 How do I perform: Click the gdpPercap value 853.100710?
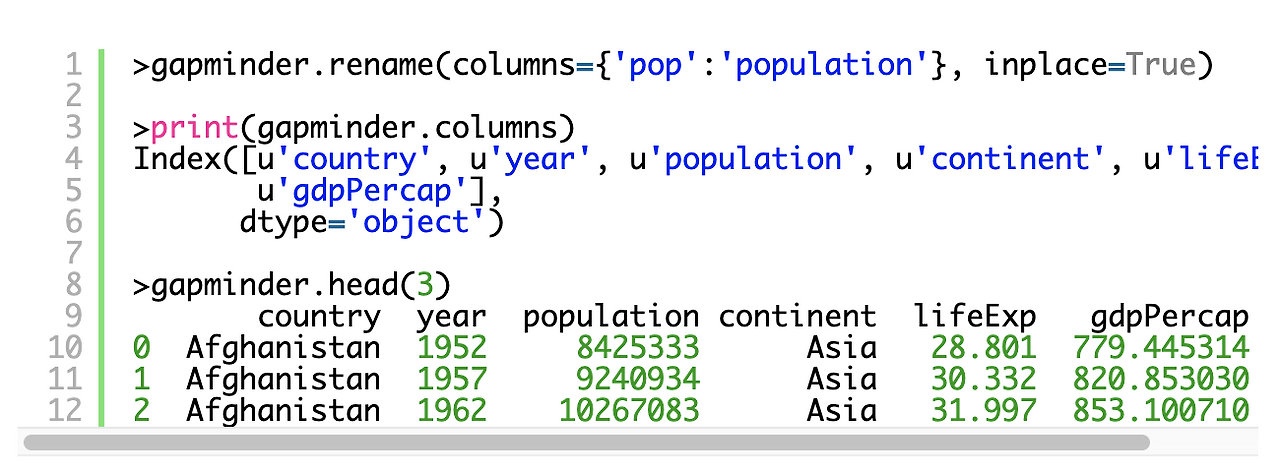coord(1161,410)
